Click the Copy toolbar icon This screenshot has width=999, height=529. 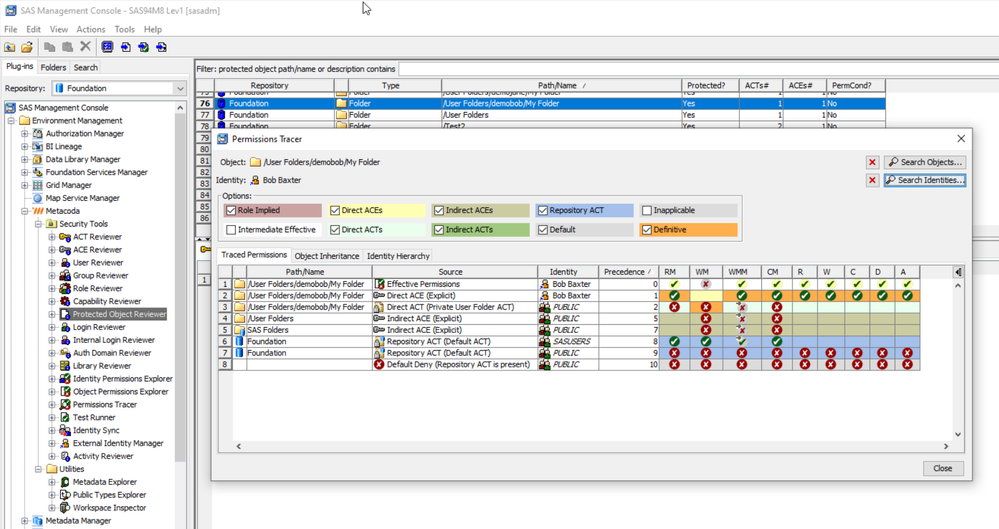50,47
